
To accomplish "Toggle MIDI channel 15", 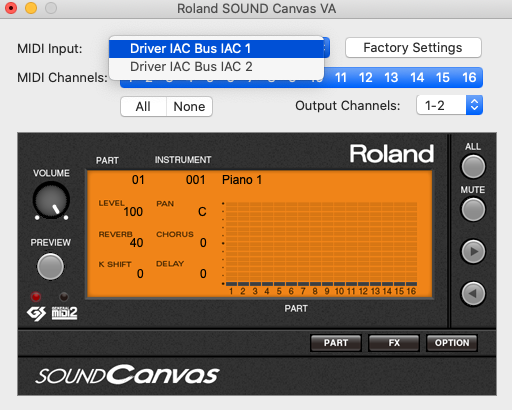I will (443, 78).
